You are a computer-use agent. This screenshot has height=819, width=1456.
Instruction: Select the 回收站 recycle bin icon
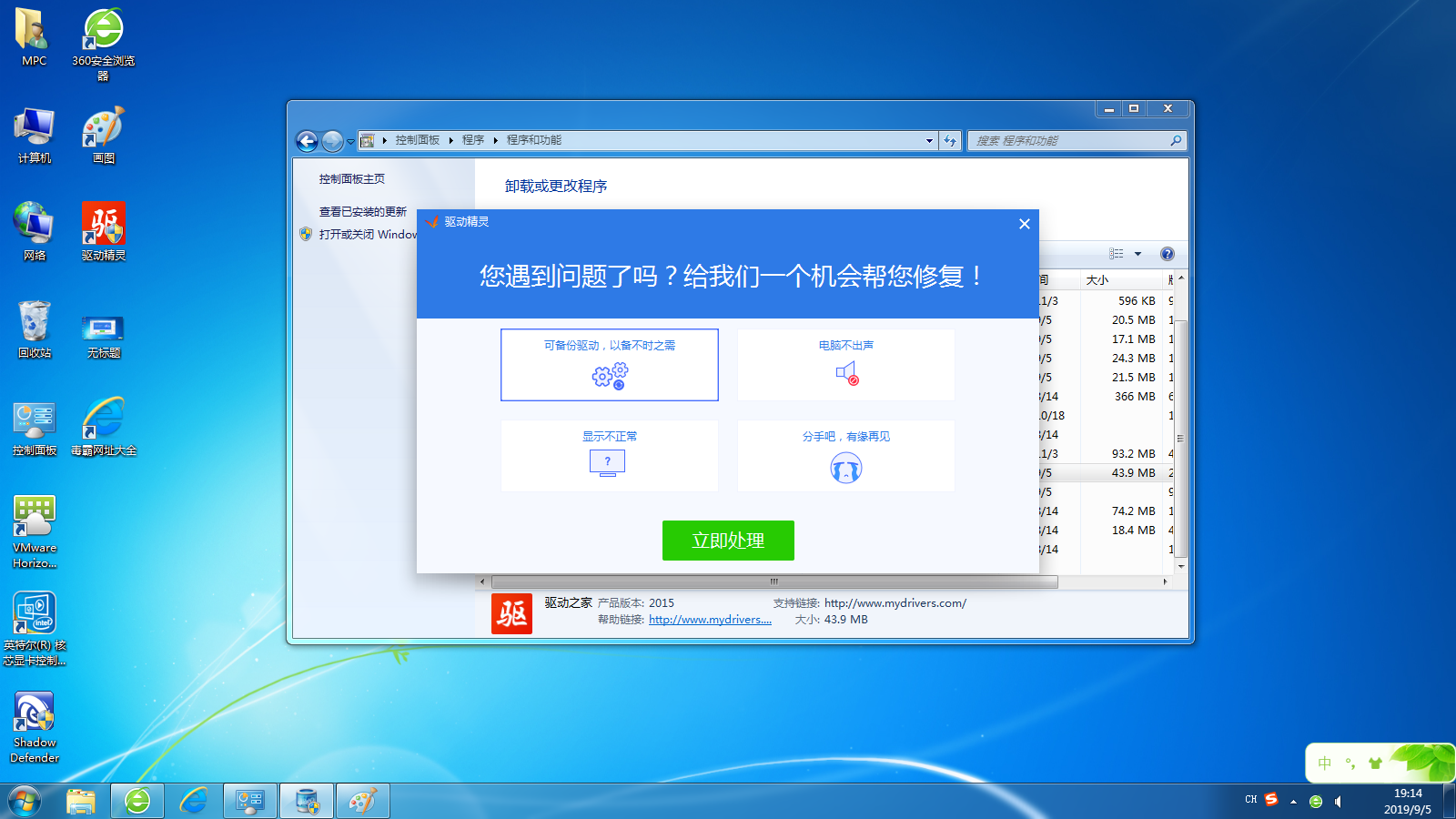point(34,329)
